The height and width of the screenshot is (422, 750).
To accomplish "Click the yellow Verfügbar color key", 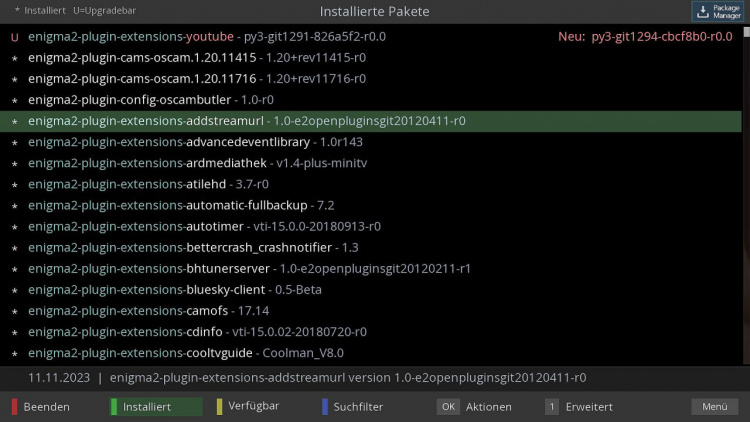I will pyautogui.click(x=220, y=407).
